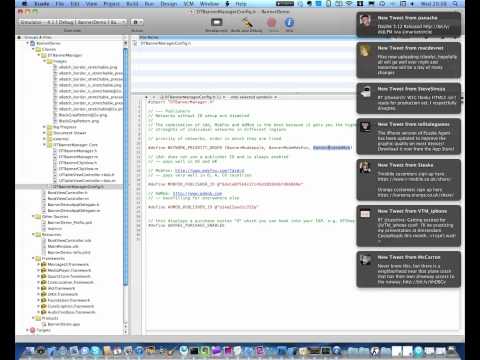Open the symbol popup in editor navigation bar
Screen dimensions: 480x360
[x=254, y=97]
